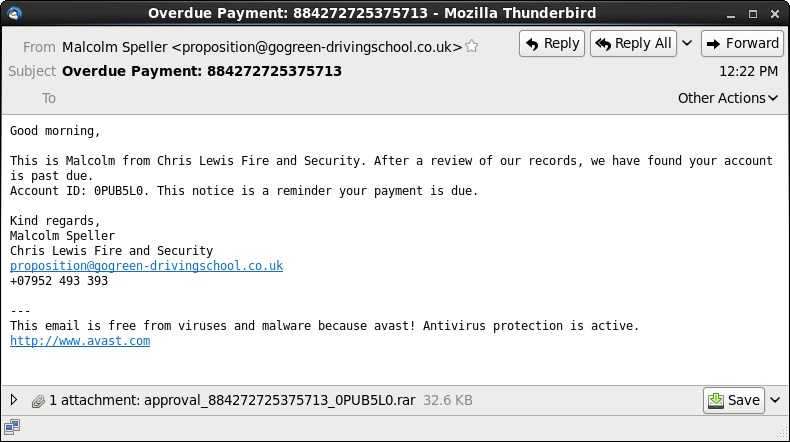Open the Reply All dropdown arrow
The image size is (790, 442).
[x=687, y=43]
